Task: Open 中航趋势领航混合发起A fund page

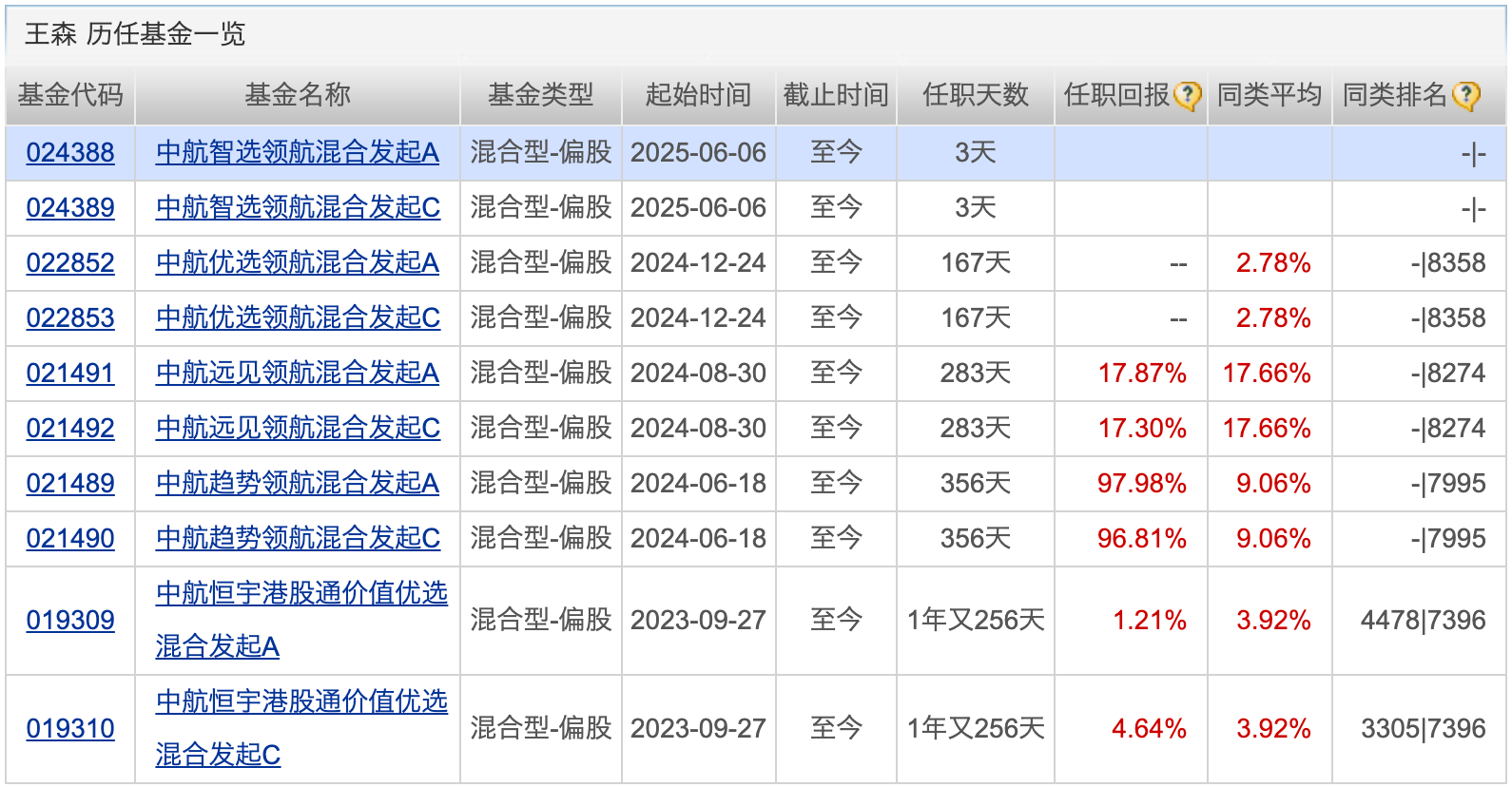Action: [298, 483]
